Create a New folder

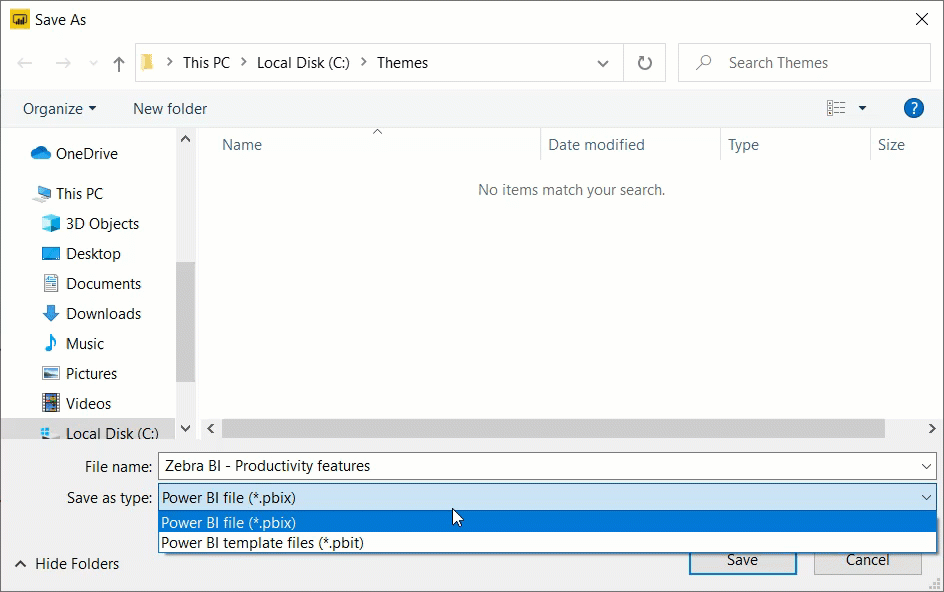tap(170, 108)
